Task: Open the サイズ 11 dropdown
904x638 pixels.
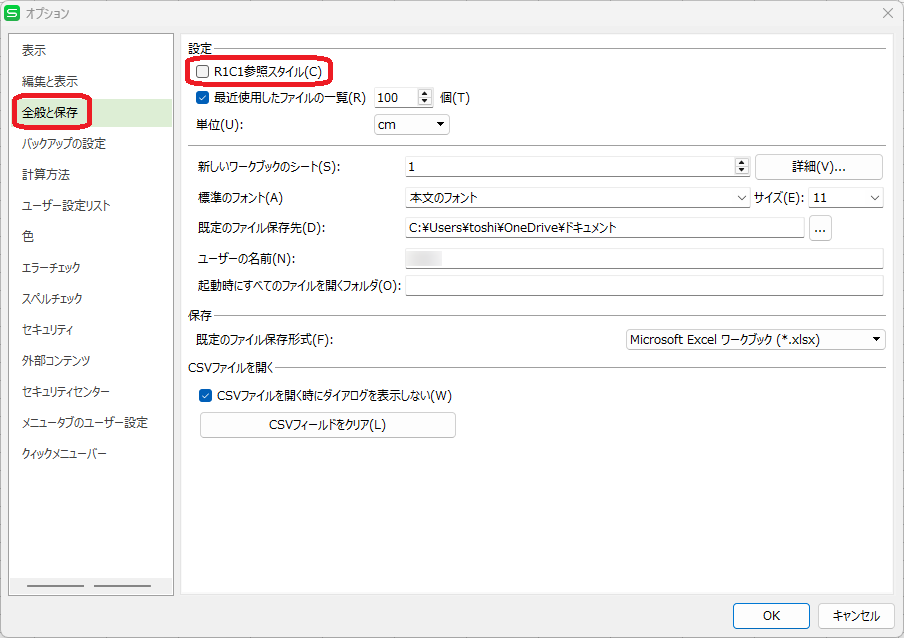Action: pos(846,198)
